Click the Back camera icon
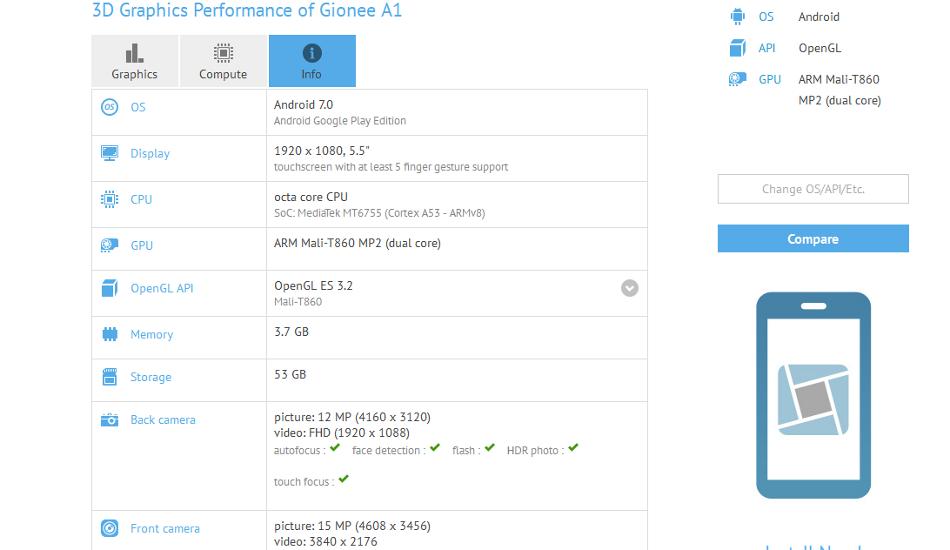The image size is (950, 550). [110, 420]
